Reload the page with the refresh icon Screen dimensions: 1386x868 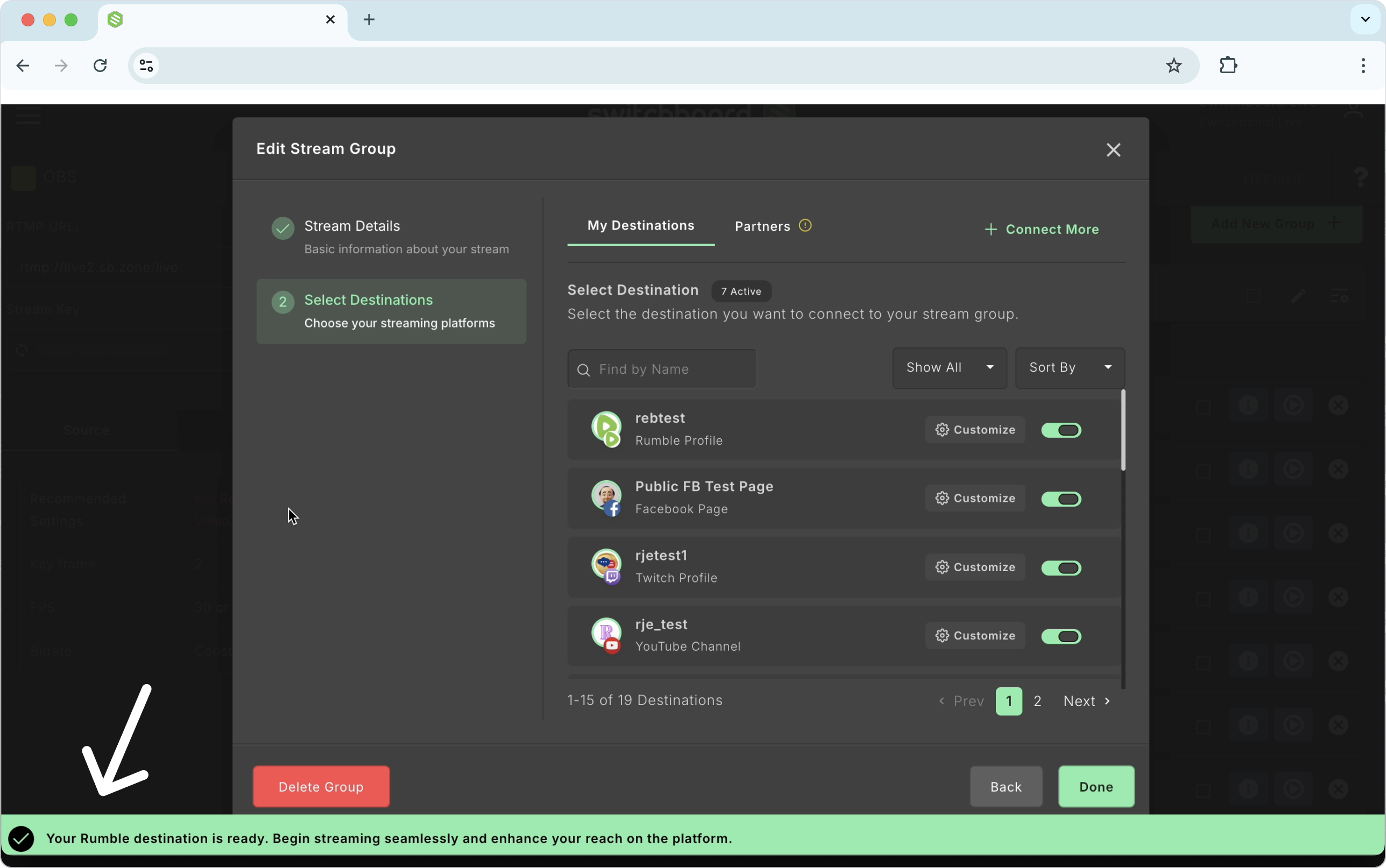tap(100, 66)
